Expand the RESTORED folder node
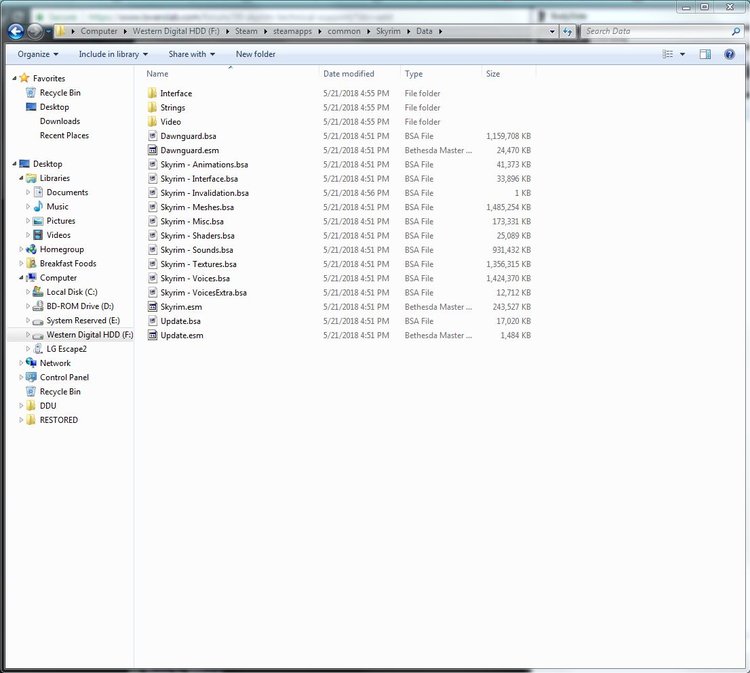The height and width of the screenshot is (673, 750). click(21, 420)
